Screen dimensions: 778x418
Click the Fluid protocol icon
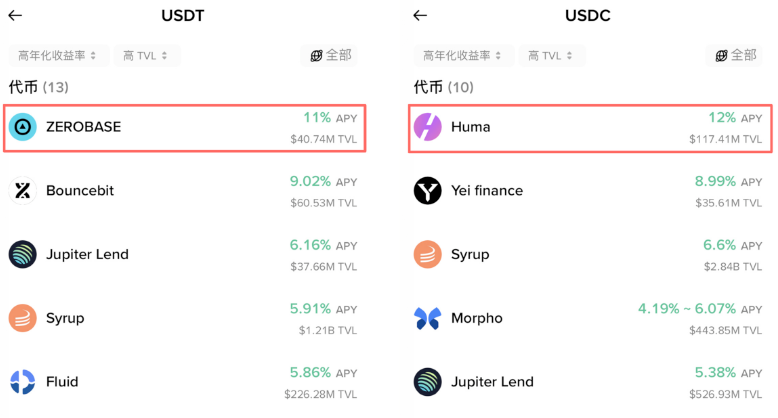click(x=23, y=382)
